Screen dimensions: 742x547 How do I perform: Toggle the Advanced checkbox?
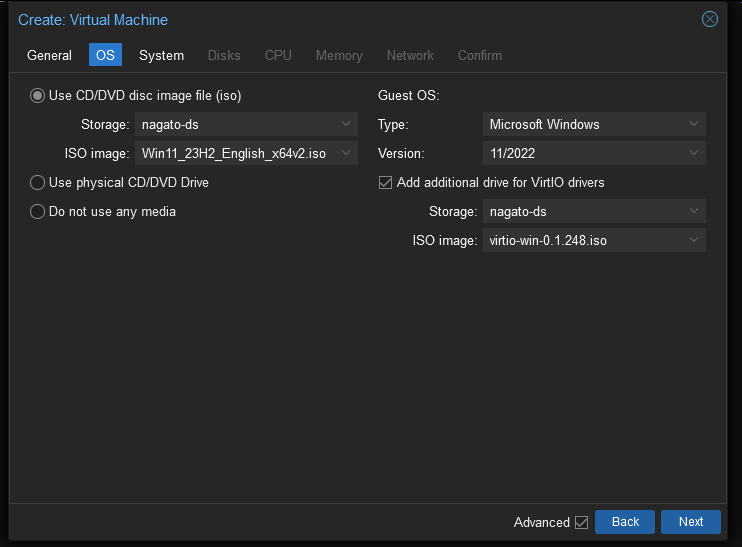(x=581, y=522)
